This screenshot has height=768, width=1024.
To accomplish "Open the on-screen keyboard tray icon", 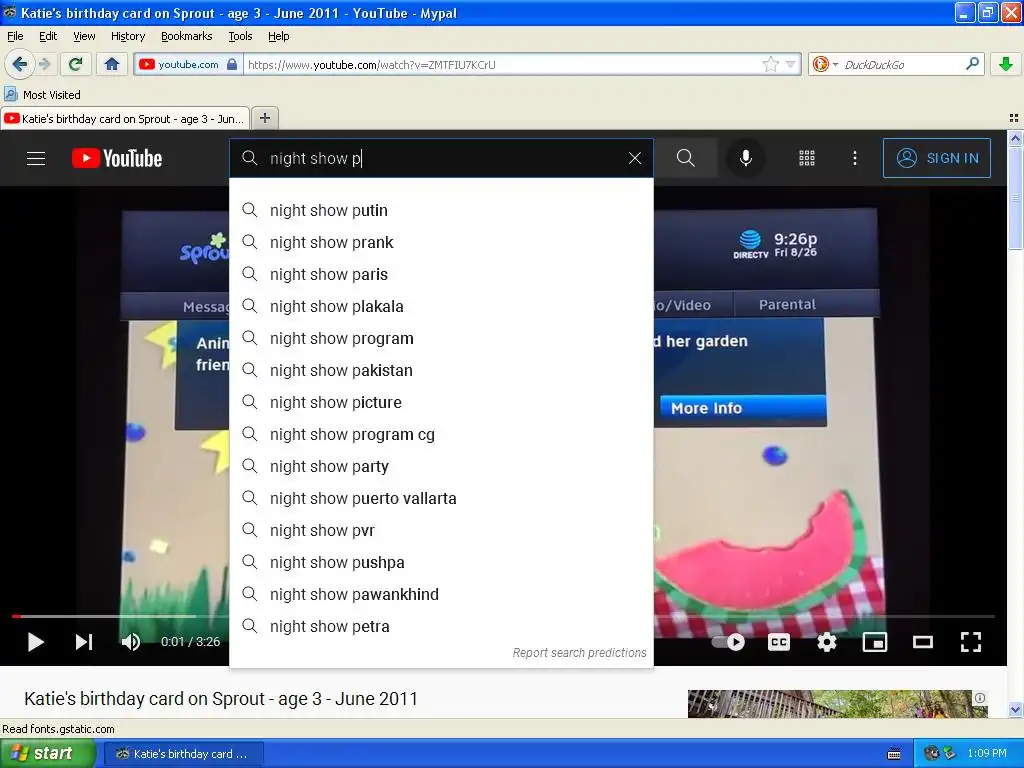I will pyautogui.click(x=894, y=754).
